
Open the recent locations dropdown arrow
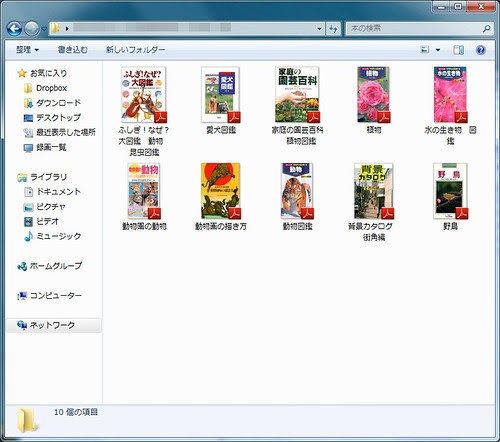click(x=44, y=29)
